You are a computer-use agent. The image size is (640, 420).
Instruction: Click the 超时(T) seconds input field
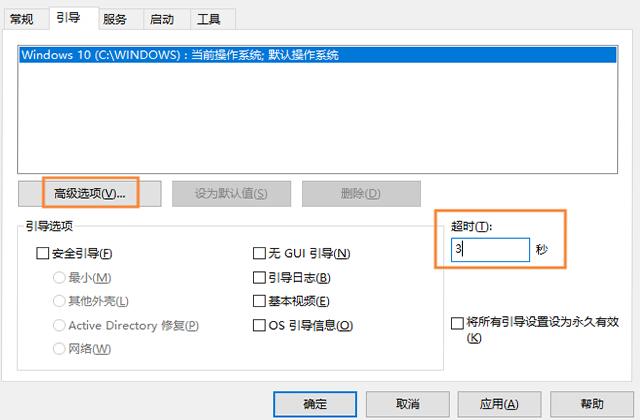(x=490, y=249)
